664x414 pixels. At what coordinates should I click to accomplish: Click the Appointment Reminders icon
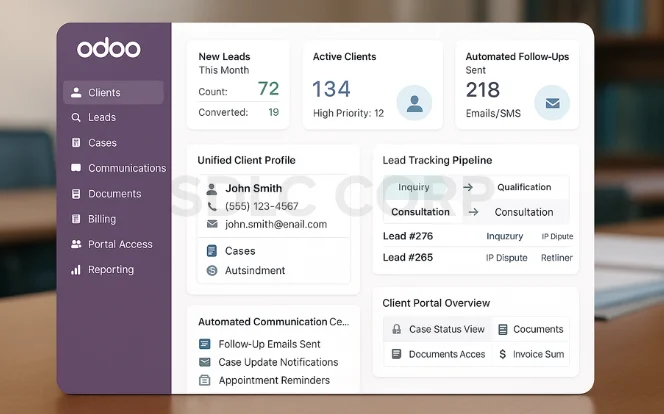click(205, 380)
